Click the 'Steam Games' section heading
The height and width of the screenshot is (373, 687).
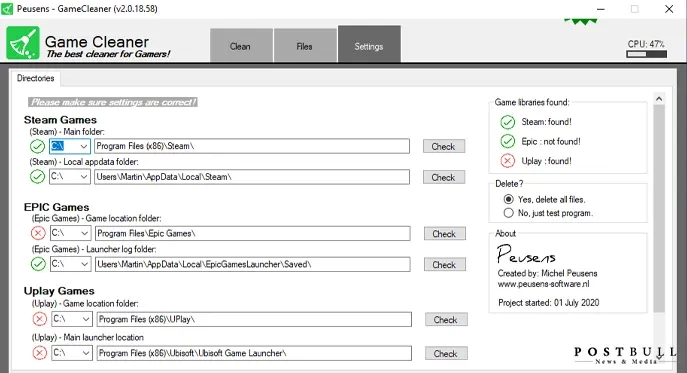[x=60, y=120]
